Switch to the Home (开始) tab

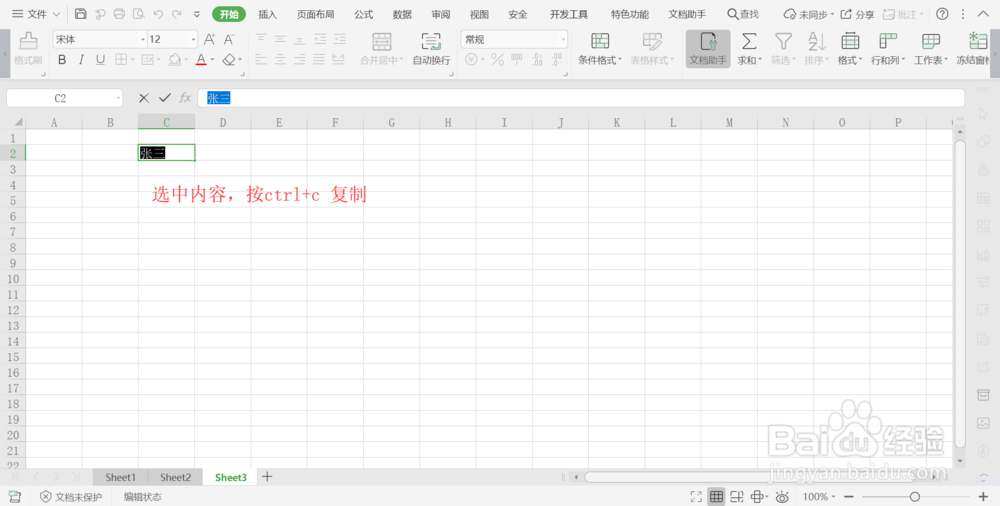coord(229,14)
